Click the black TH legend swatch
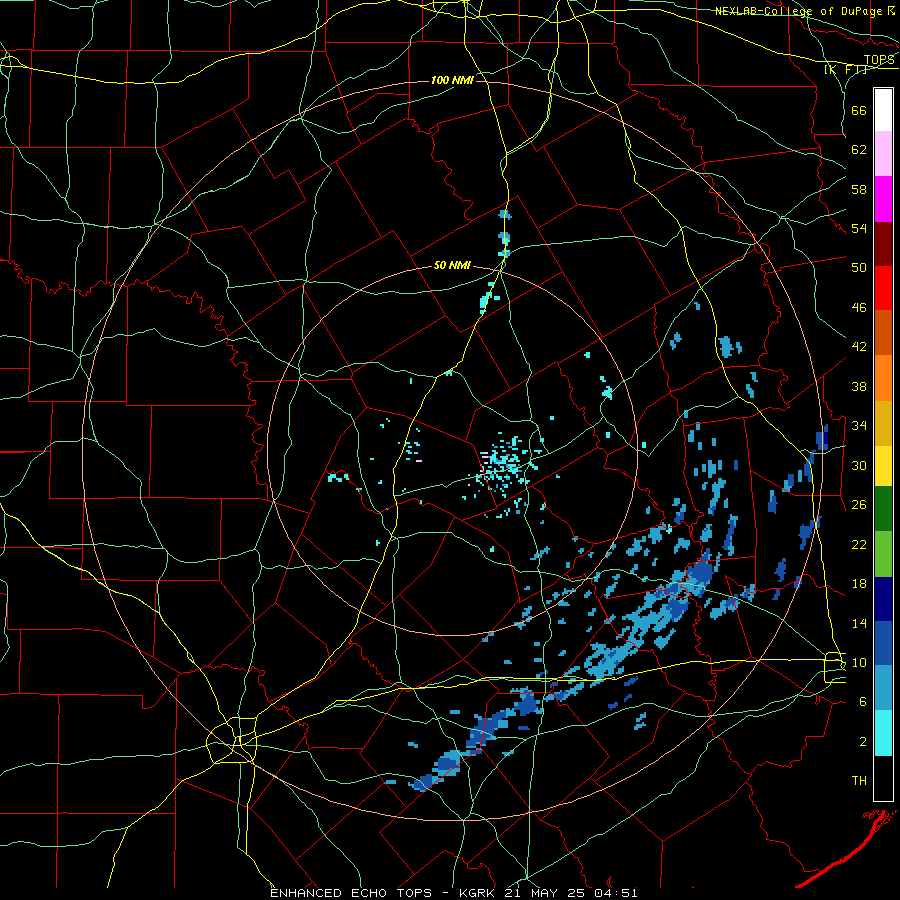Viewport: 900px width, 900px height. (x=883, y=778)
